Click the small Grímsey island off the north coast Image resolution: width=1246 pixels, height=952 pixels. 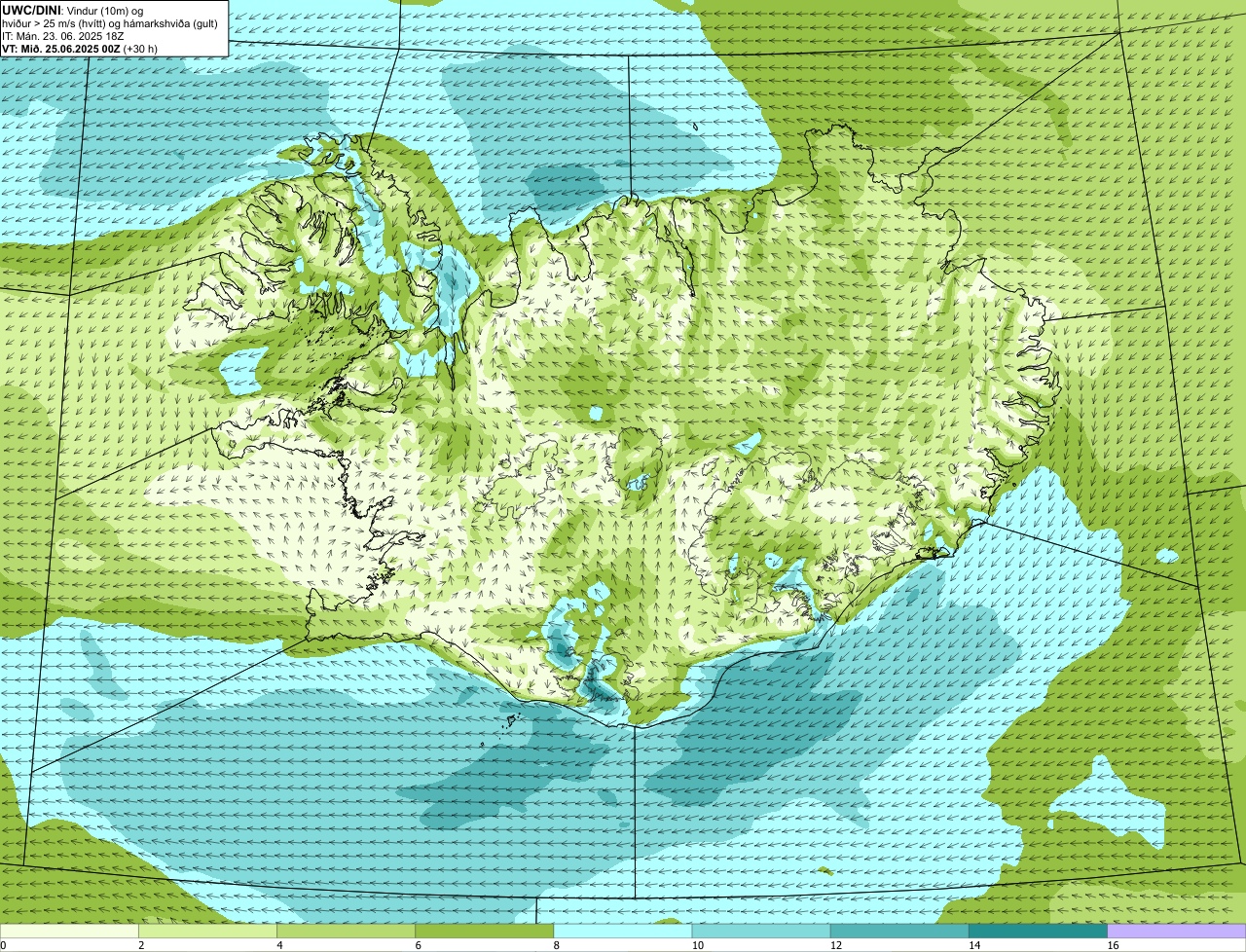(x=697, y=126)
